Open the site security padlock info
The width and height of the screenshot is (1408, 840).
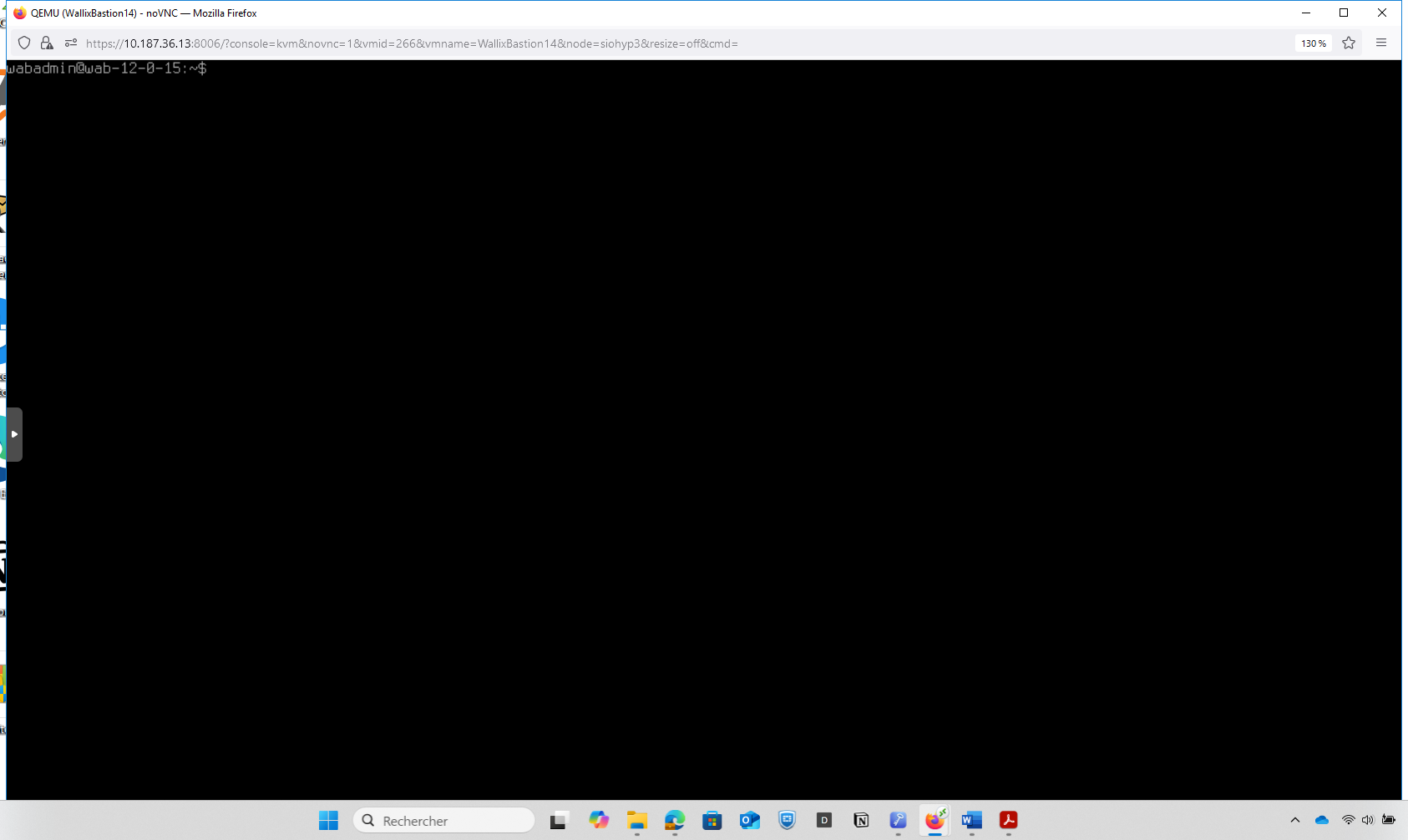coord(47,43)
